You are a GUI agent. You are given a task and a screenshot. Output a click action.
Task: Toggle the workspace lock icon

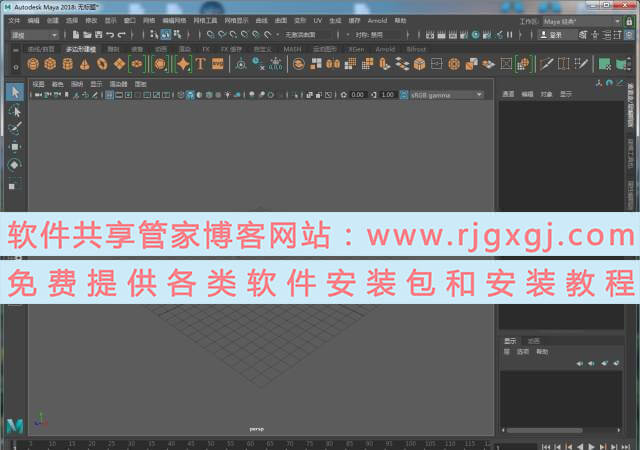[629, 21]
